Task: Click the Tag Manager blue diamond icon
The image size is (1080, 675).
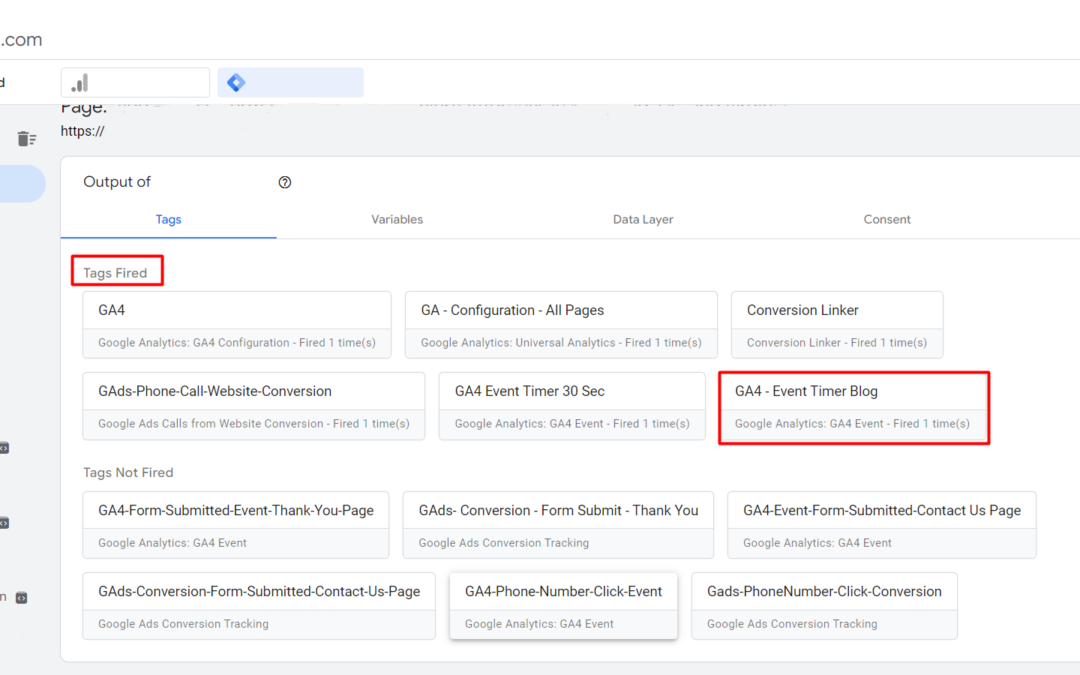Action: coord(236,83)
